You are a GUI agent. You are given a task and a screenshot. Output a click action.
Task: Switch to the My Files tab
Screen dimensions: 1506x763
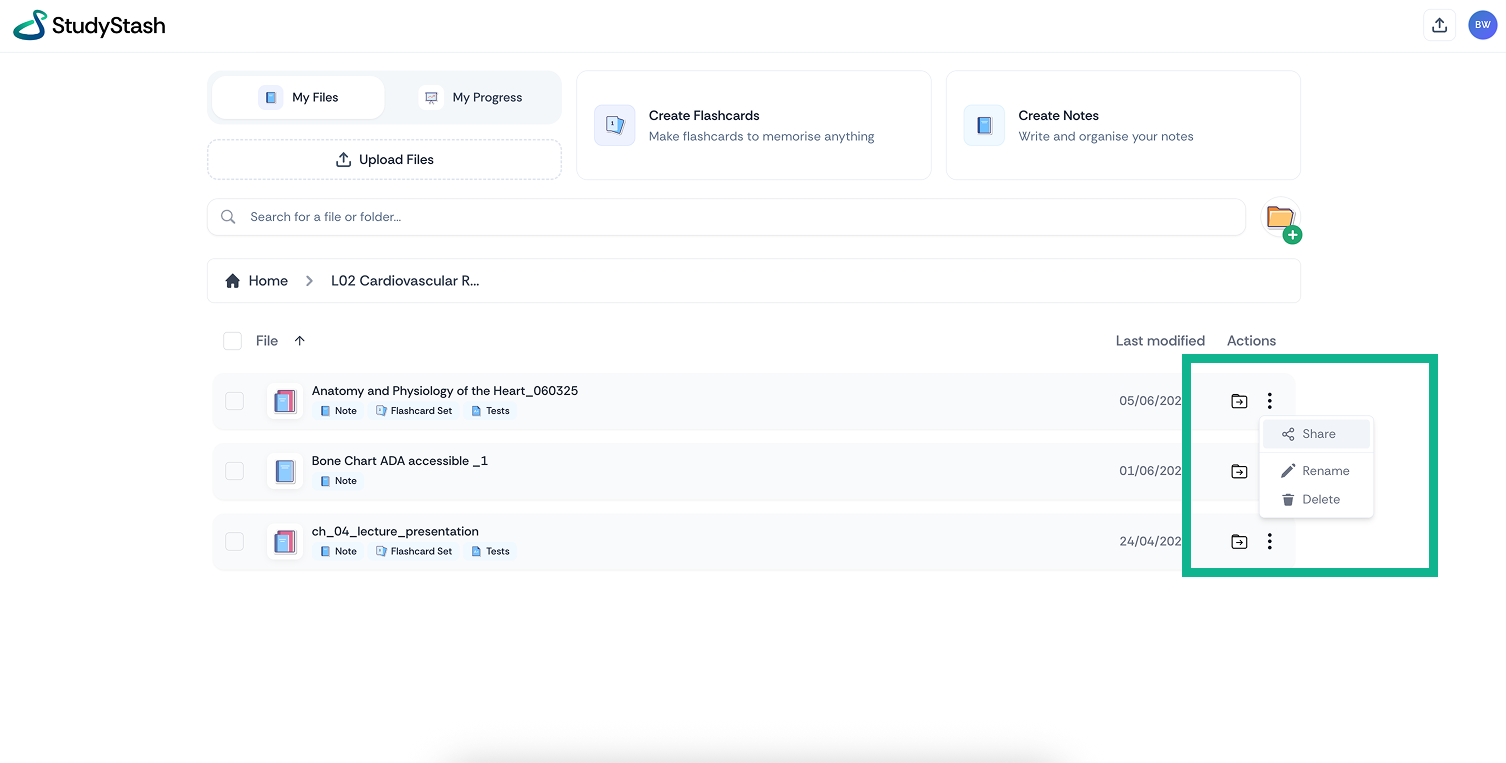298,98
